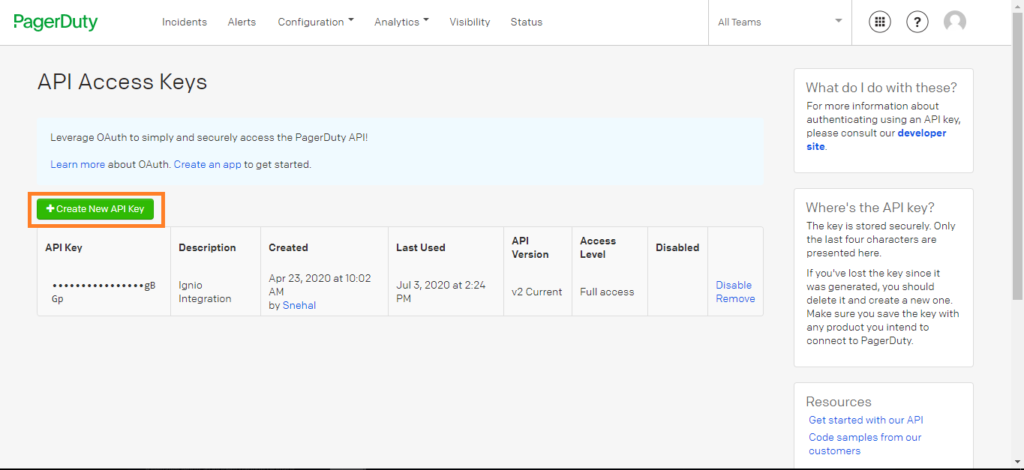Open Code samples from our customers link
Image resolution: width=1024 pixels, height=470 pixels.
pos(865,443)
